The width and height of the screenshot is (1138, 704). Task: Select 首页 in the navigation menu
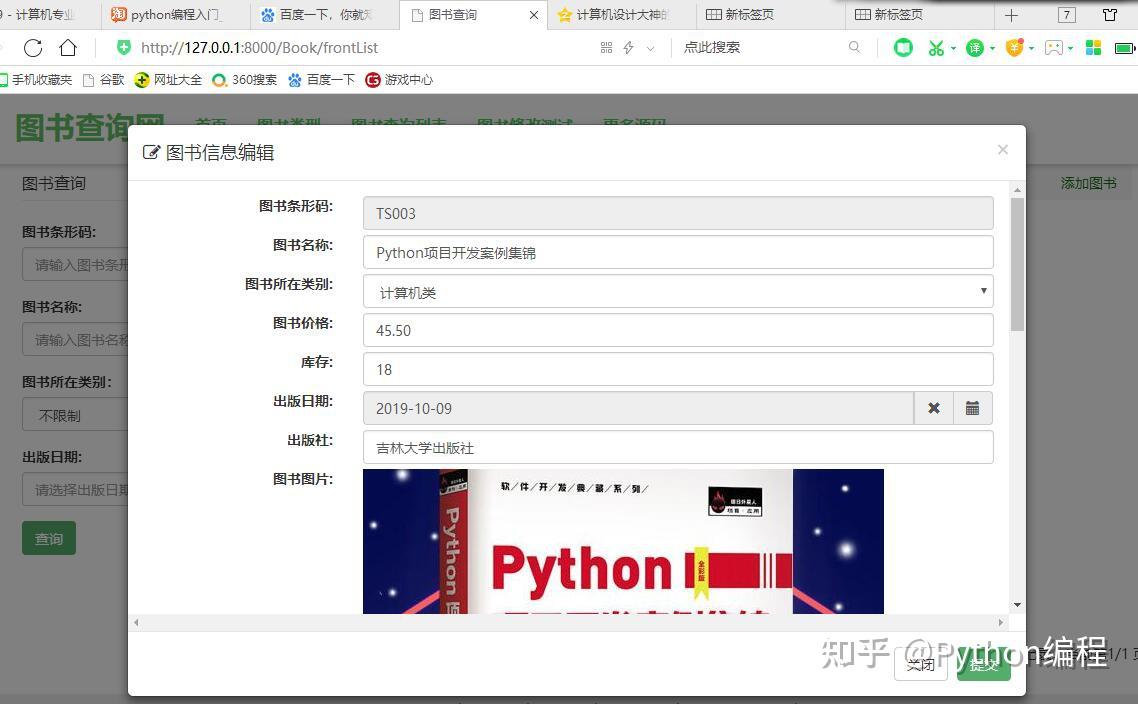pyautogui.click(x=213, y=122)
